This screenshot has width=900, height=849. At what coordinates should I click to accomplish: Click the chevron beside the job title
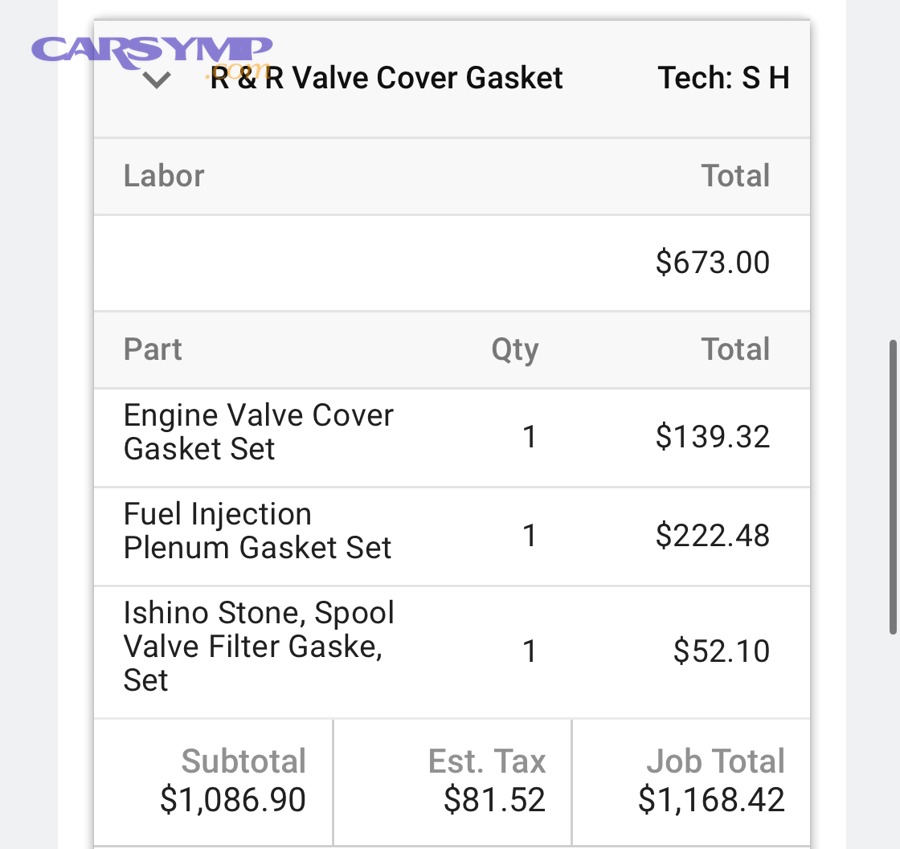click(x=155, y=78)
